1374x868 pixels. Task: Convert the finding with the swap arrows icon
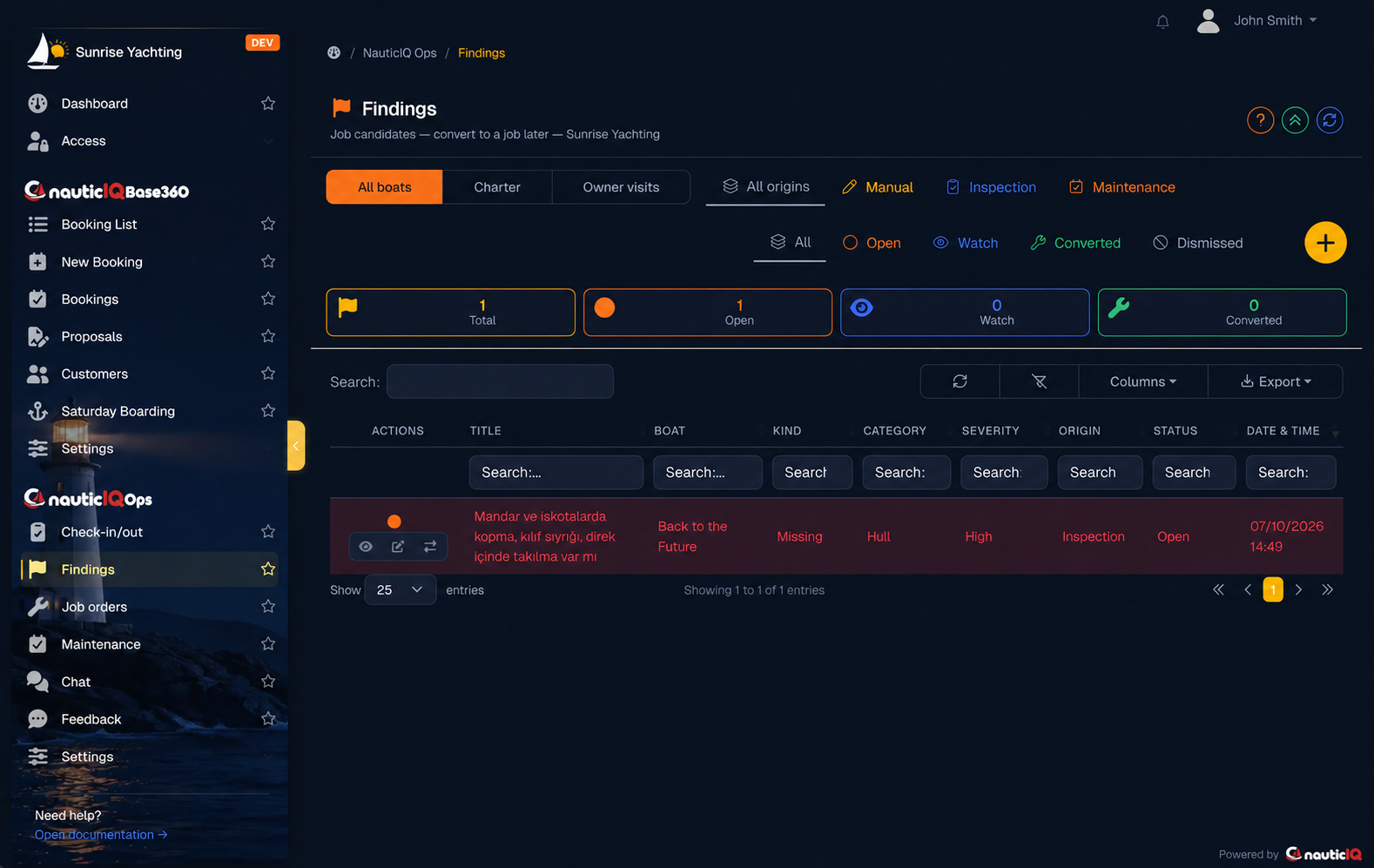tap(430, 547)
